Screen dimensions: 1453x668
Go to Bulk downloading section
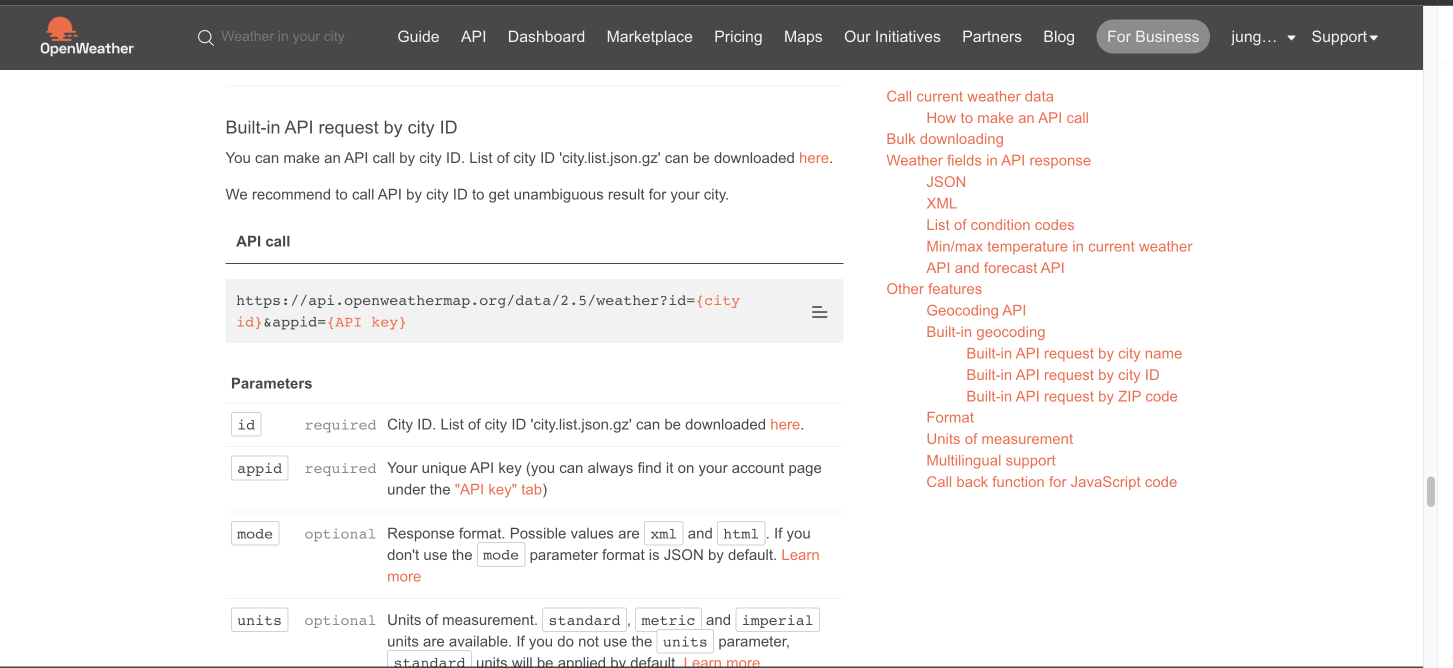coord(945,139)
